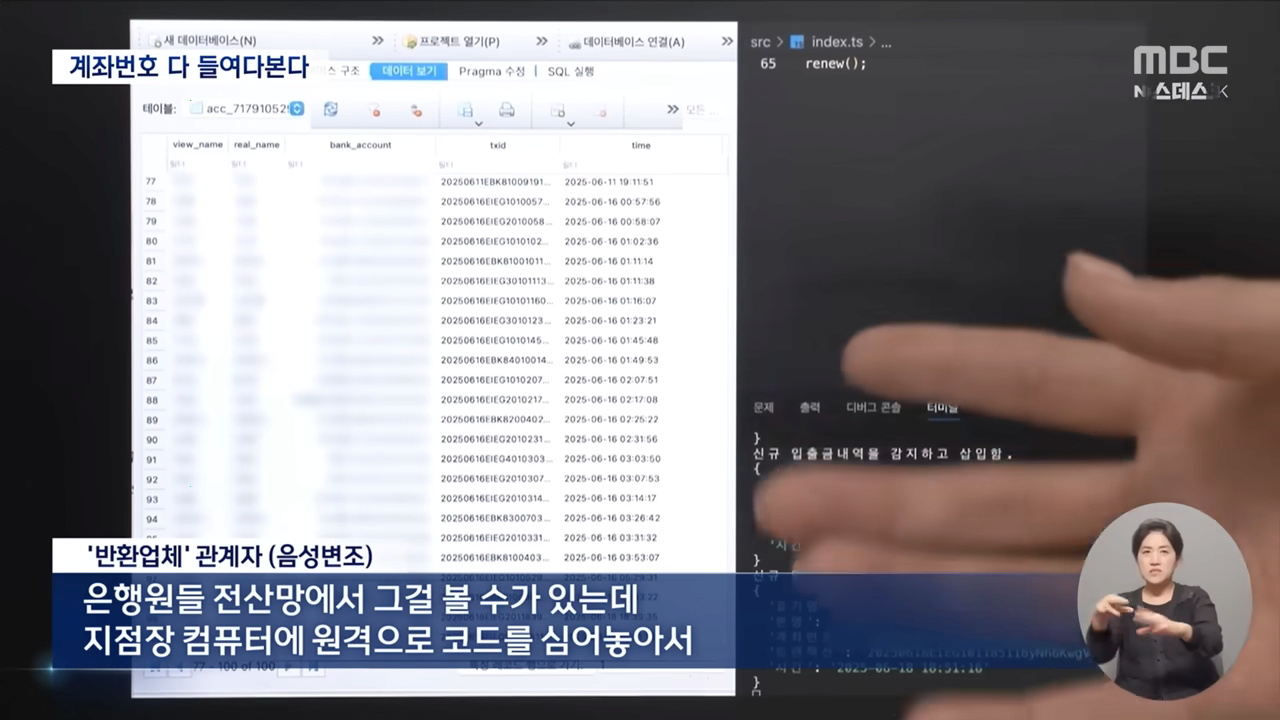Click the delete record icon
This screenshot has width=1280, height=720.
(600, 110)
